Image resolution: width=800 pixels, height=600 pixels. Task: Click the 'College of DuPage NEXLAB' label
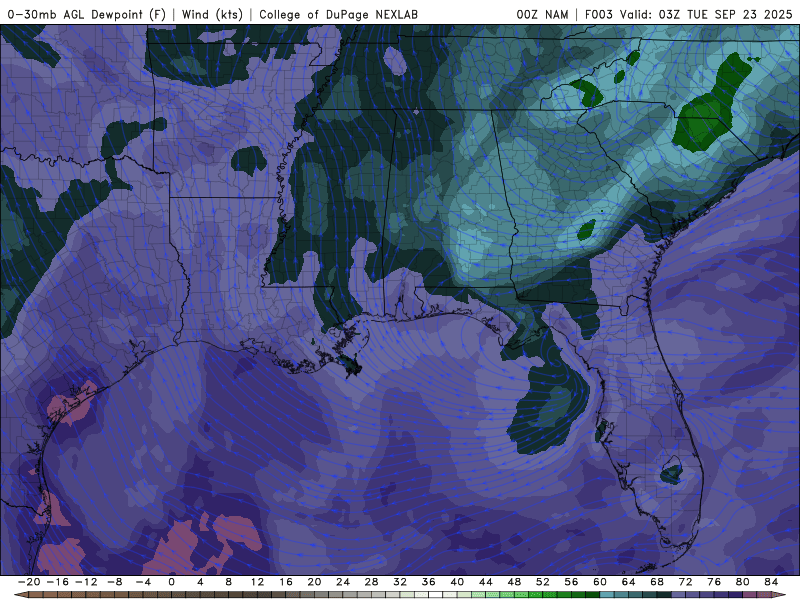tap(338, 14)
